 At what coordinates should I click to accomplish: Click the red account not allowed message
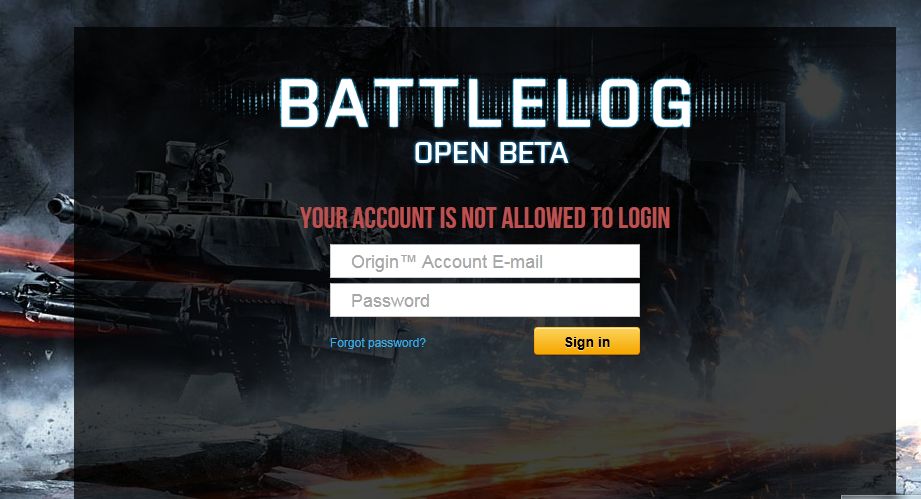point(485,218)
